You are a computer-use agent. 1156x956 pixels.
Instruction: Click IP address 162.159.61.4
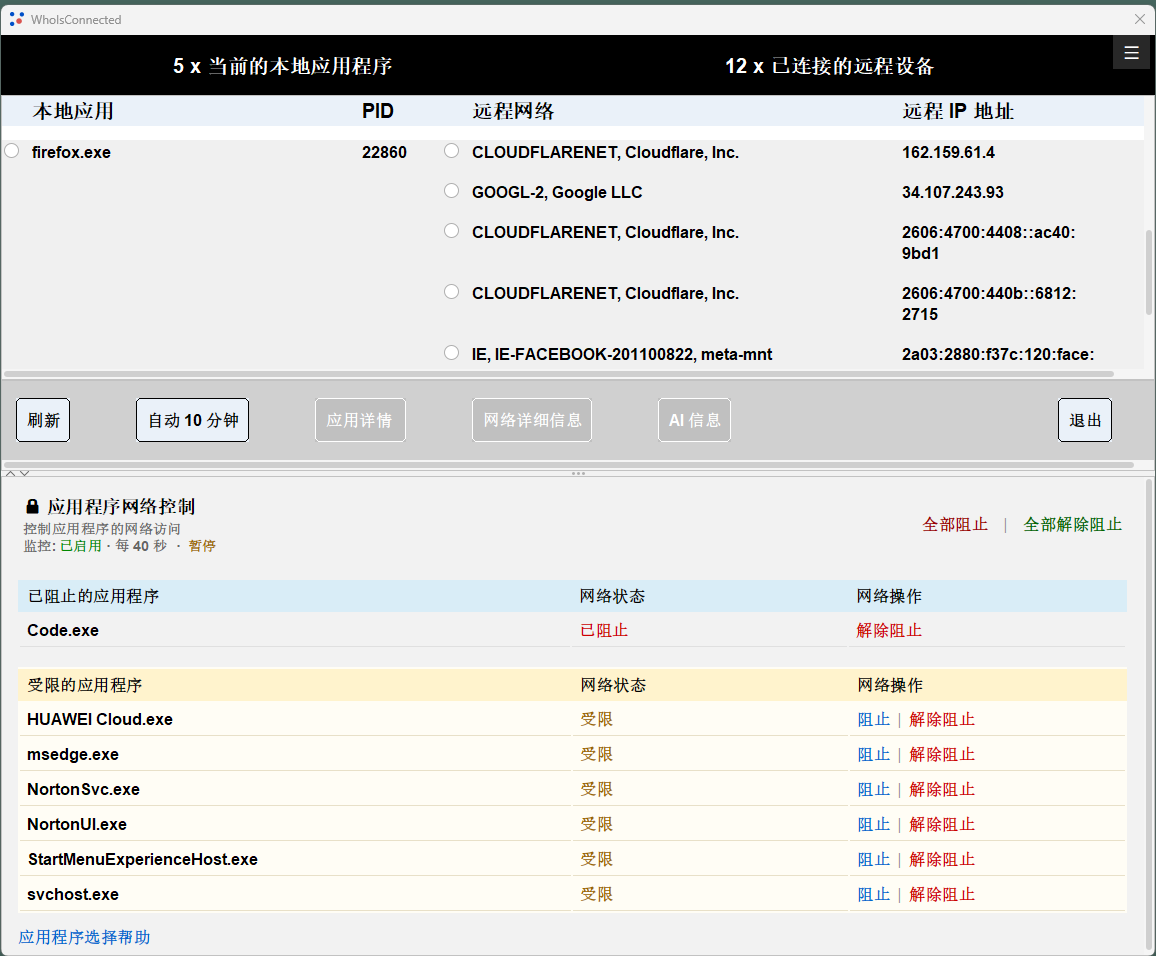[x=948, y=153]
